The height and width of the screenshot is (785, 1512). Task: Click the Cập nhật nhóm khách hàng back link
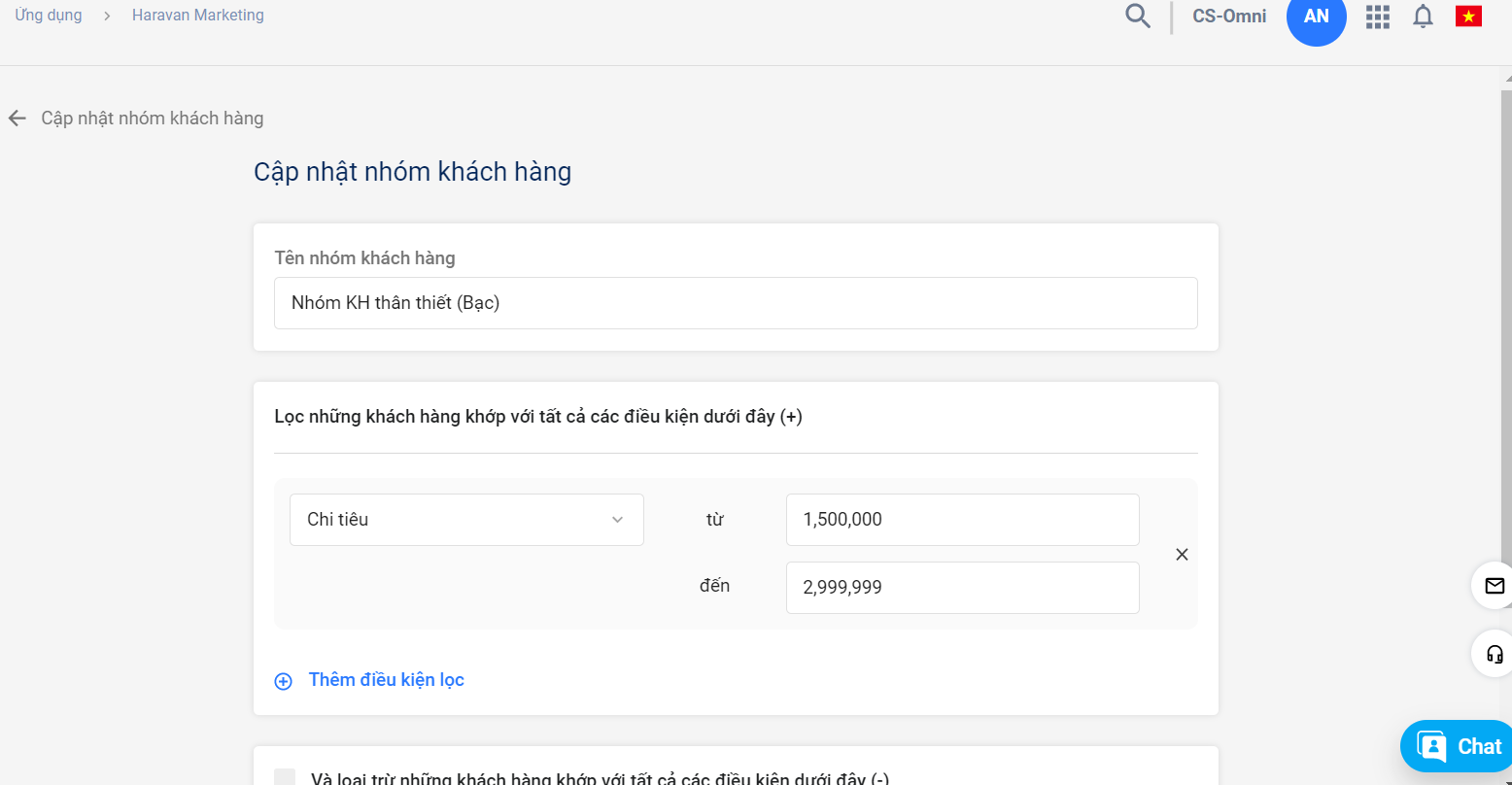[x=153, y=119]
